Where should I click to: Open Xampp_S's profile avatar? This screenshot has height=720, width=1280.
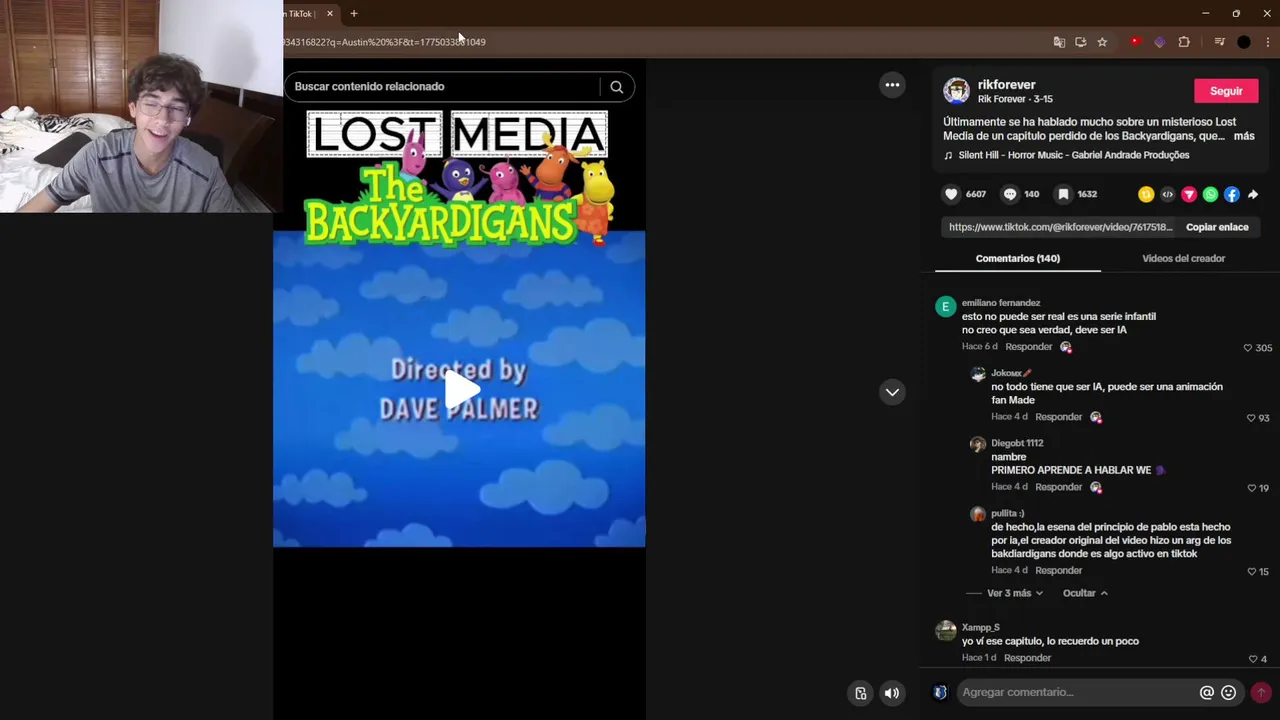pyautogui.click(x=946, y=631)
